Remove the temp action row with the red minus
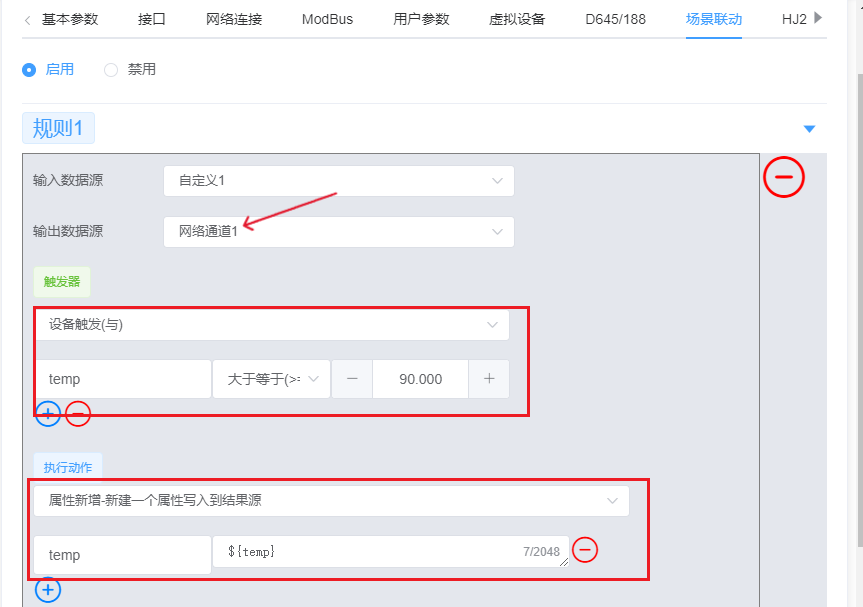The width and height of the screenshot is (863, 607). (585, 550)
